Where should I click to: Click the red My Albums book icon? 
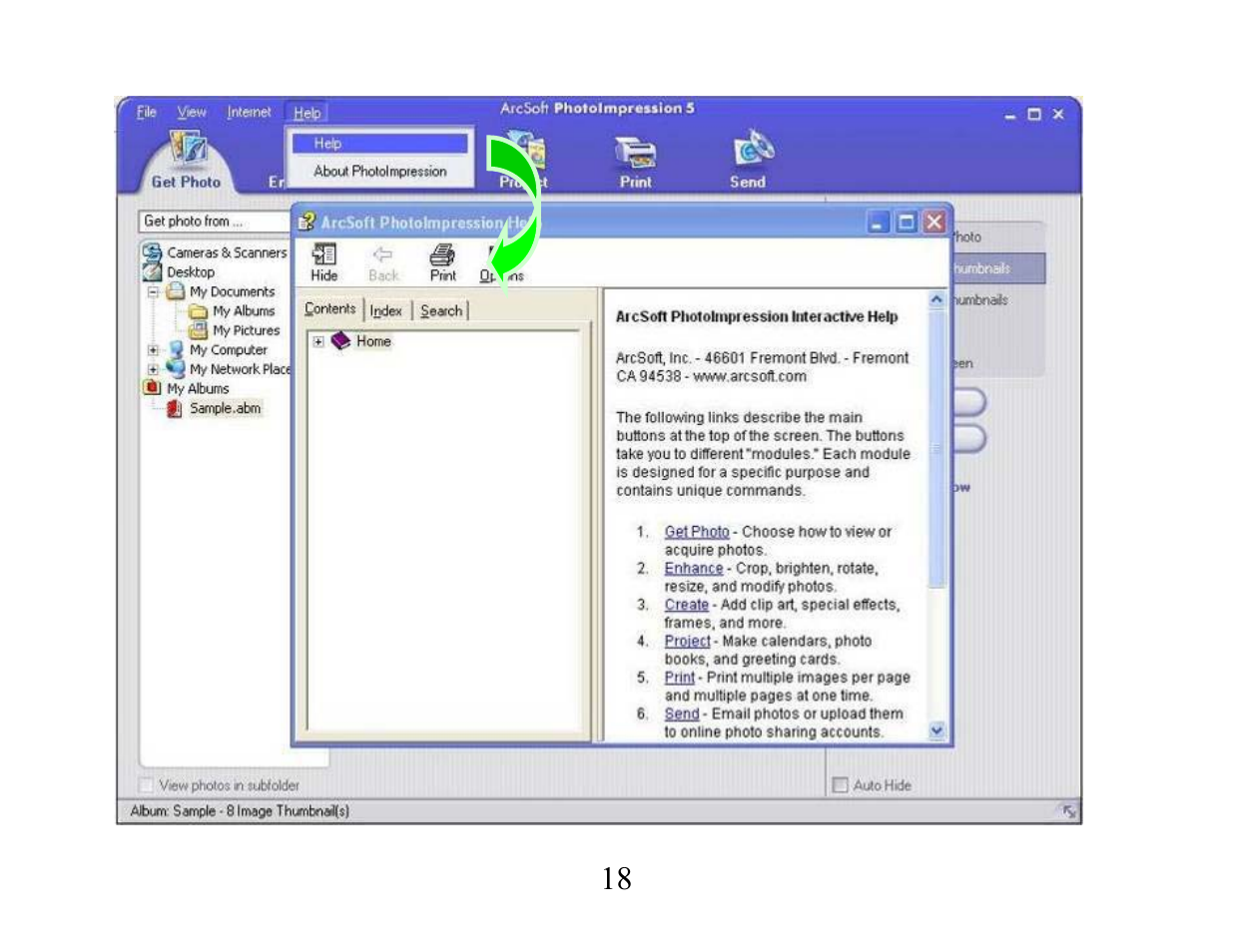tap(152, 387)
